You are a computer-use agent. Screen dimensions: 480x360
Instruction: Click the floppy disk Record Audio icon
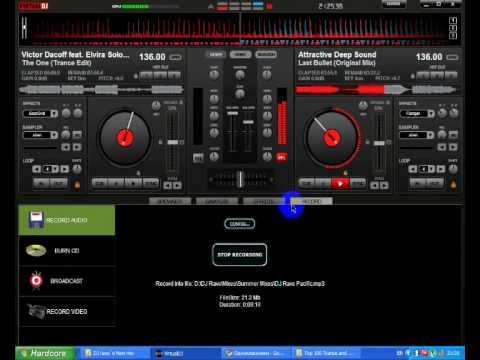(x=36, y=220)
